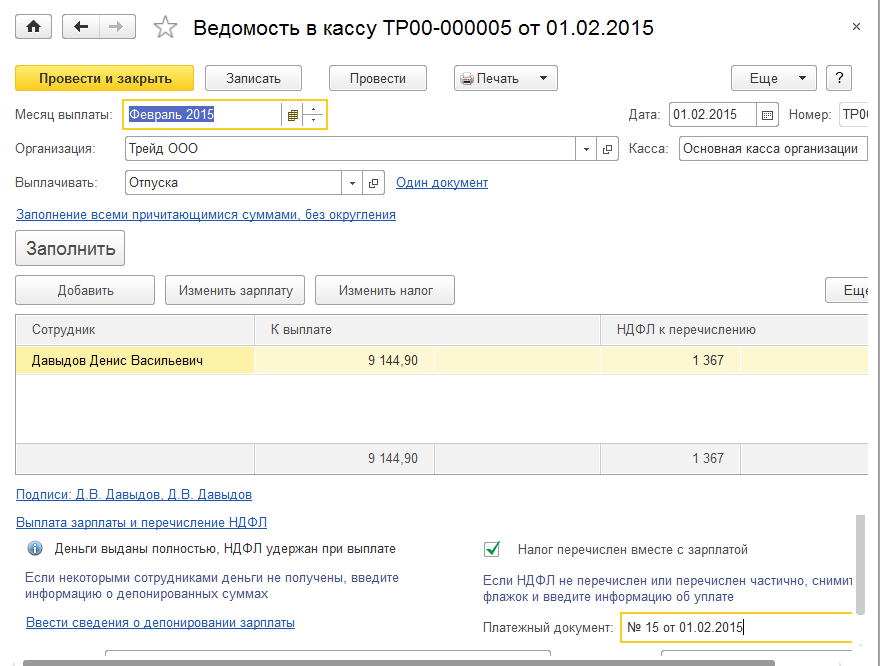The image size is (880, 666).
Task: Open Выплачивать item with the open icon
Action: [x=373, y=183]
